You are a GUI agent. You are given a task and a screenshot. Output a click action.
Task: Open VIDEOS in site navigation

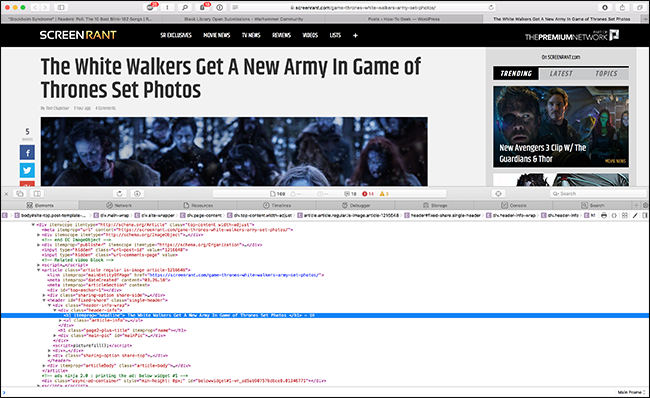click(x=310, y=35)
